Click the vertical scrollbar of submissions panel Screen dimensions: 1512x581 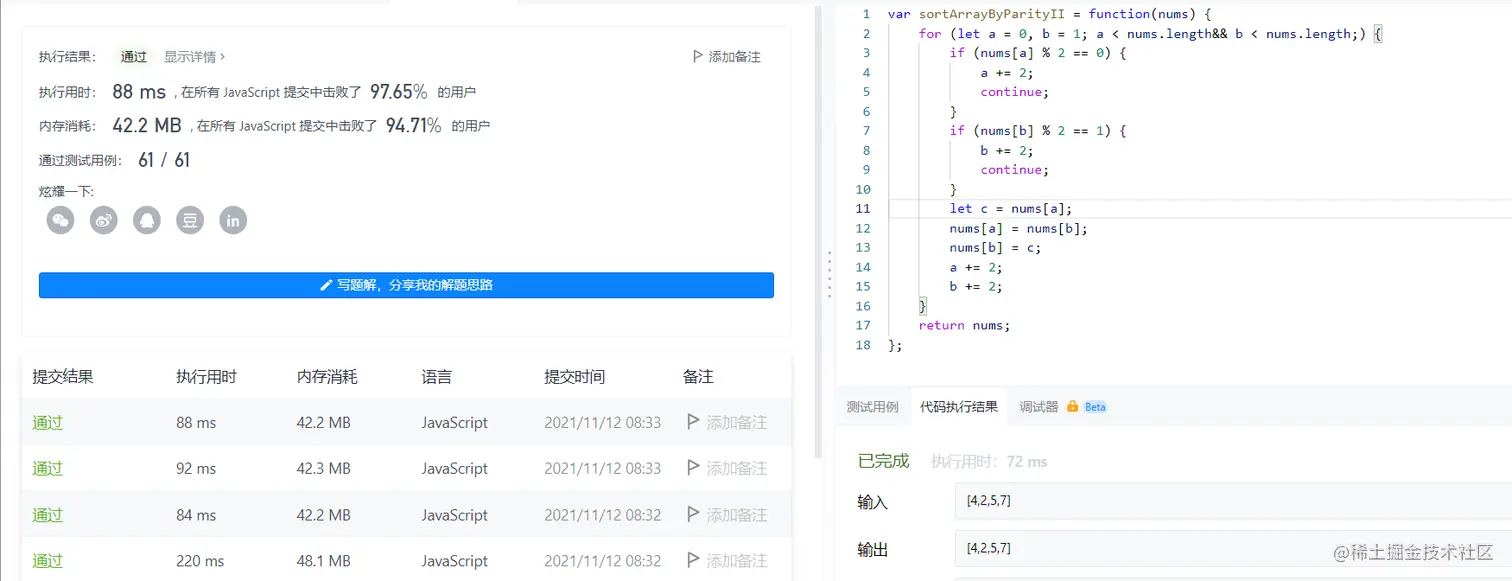[x=820, y=230]
